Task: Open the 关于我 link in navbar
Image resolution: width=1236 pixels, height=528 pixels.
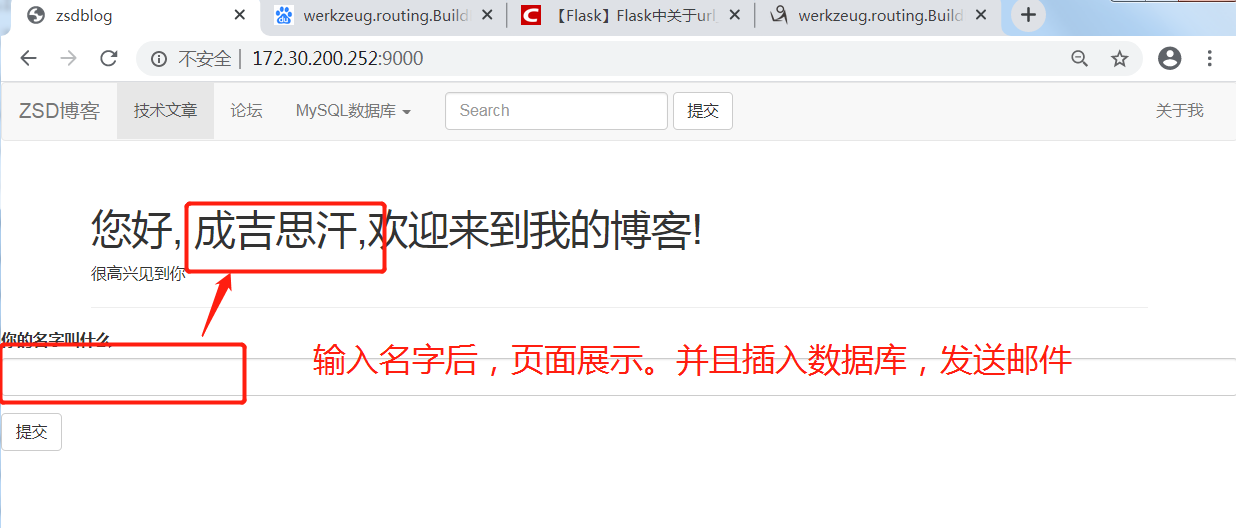Action: (1180, 111)
